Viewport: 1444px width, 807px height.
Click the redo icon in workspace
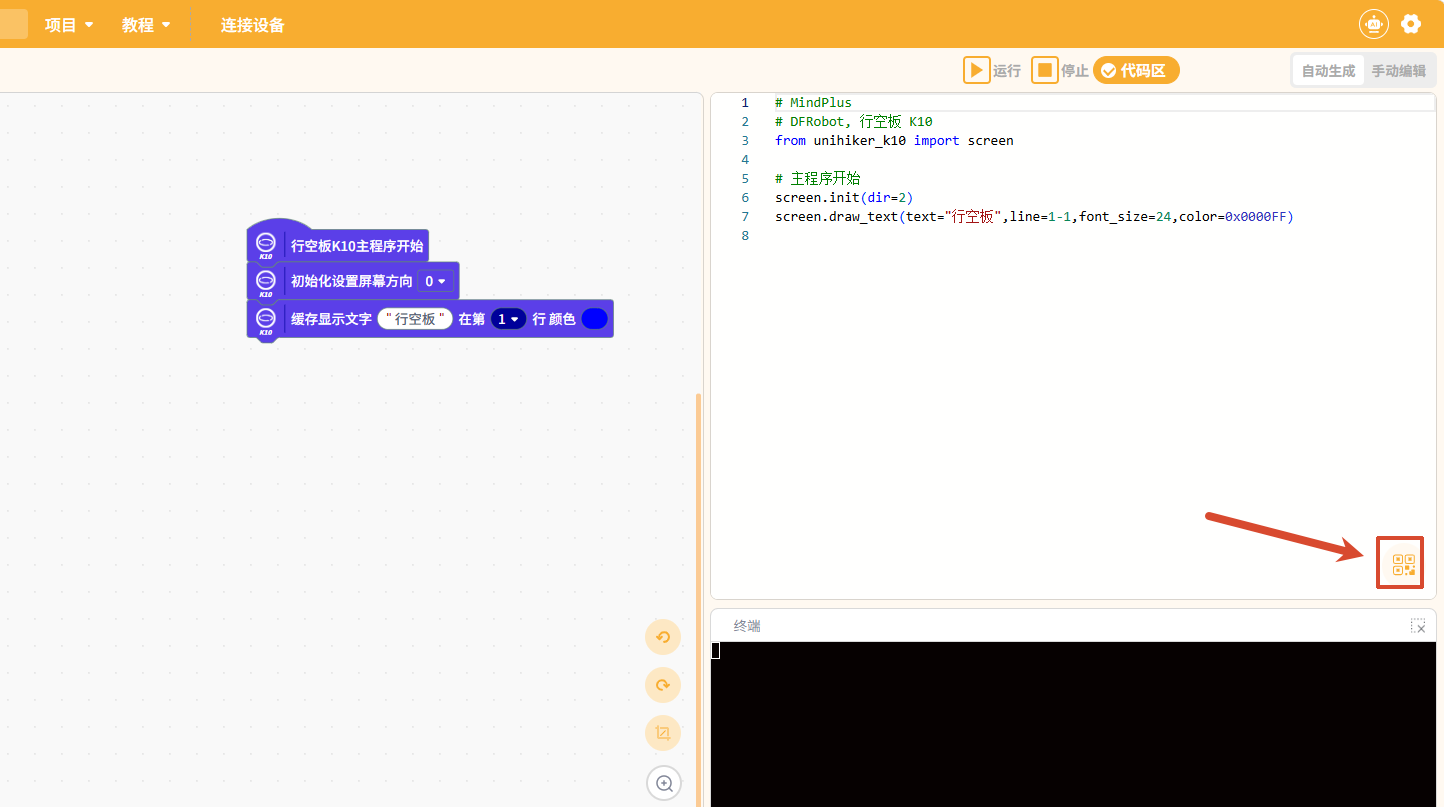663,685
